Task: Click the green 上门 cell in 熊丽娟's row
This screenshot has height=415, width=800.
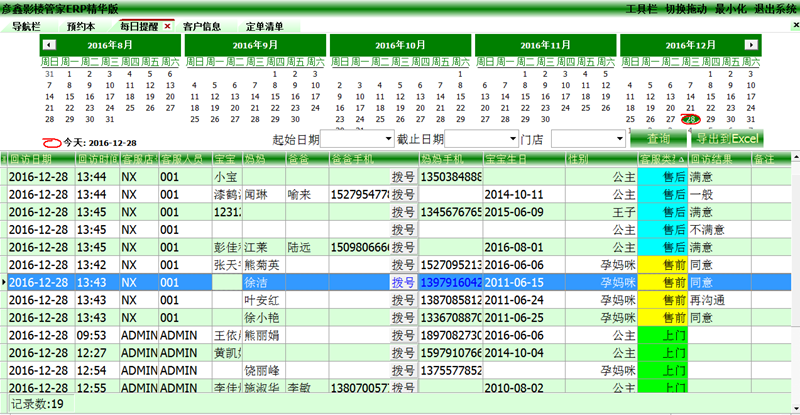Action: click(x=662, y=336)
